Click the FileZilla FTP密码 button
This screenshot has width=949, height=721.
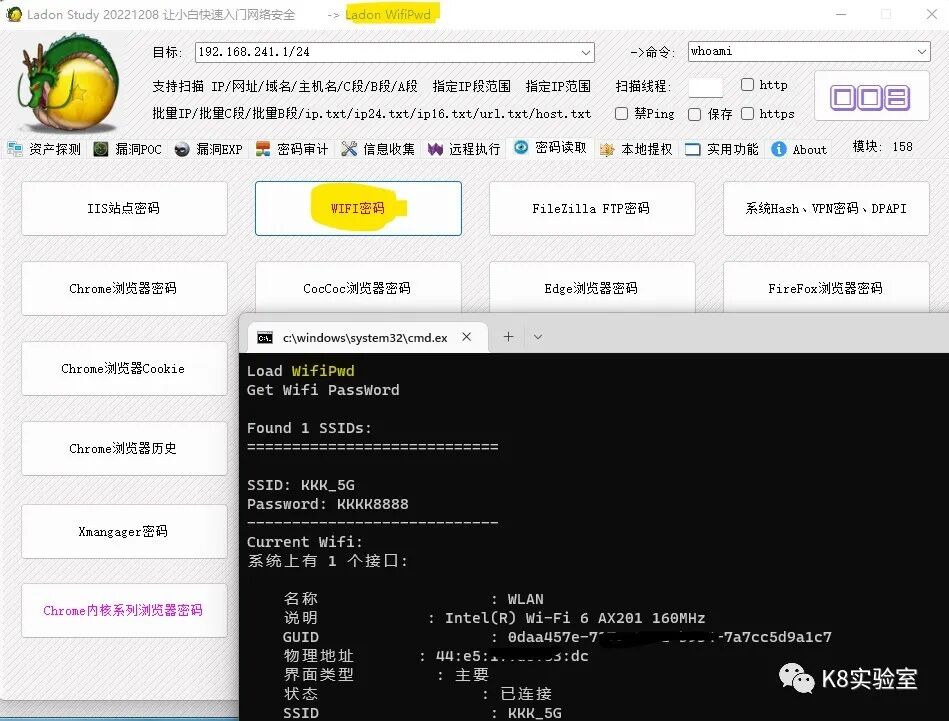click(x=592, y=208)
